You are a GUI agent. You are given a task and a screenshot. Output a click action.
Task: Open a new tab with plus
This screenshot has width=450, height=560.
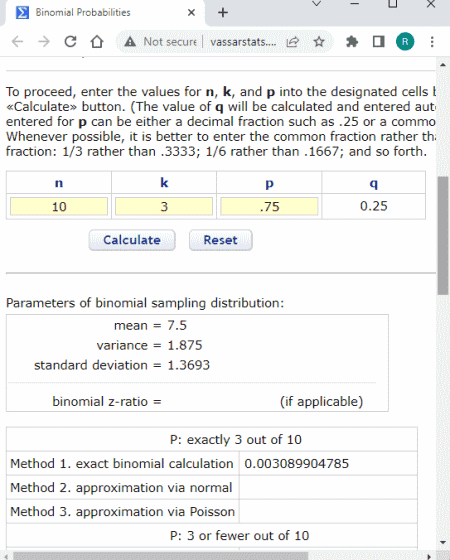(x=223, y=12)
